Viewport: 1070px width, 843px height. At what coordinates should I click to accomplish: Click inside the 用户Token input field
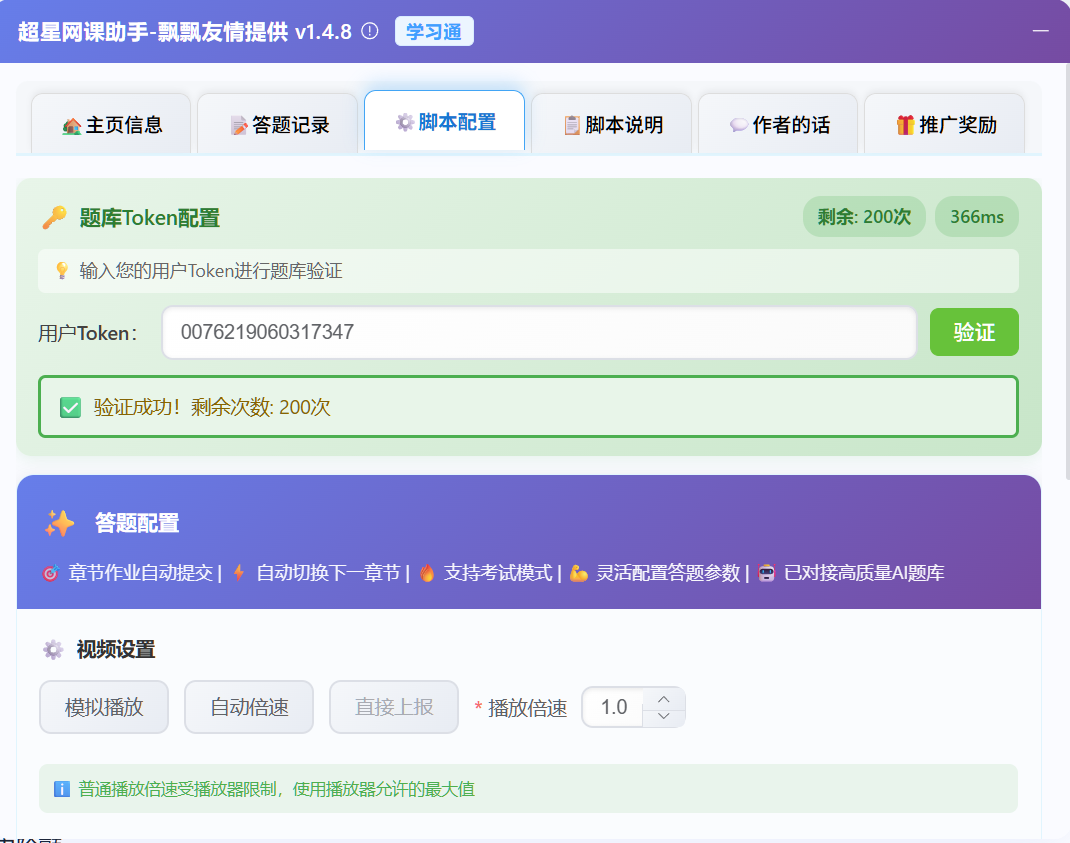point(540,332)
